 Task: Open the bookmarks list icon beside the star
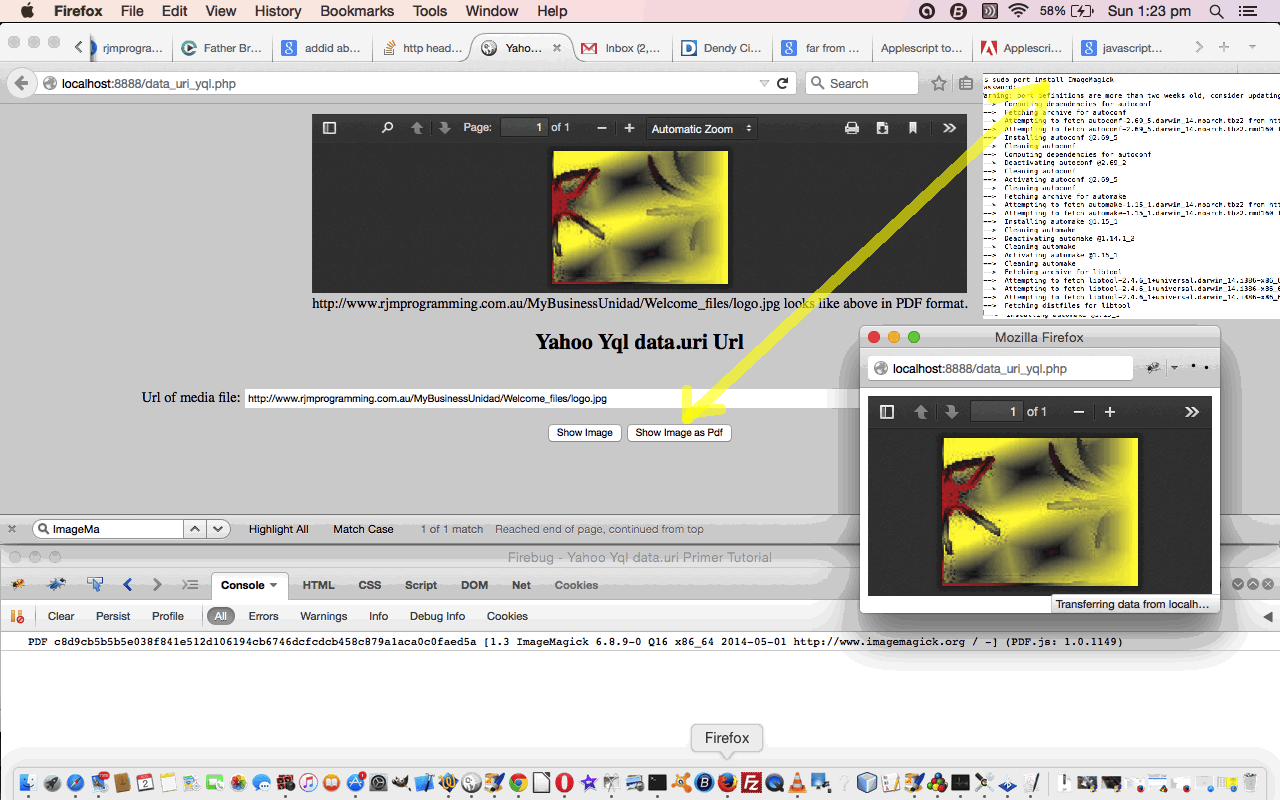pos(966,84)
